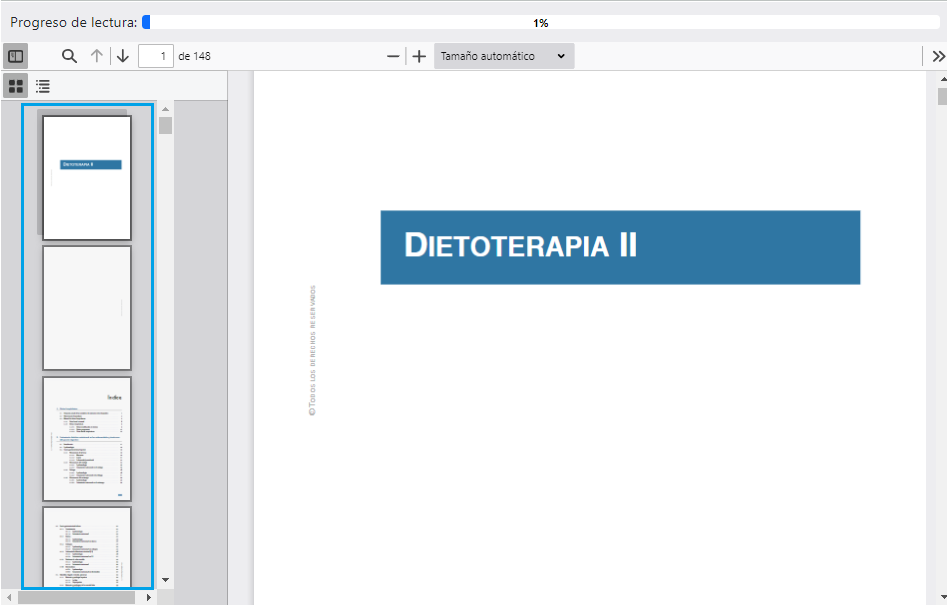This screenshot has height=605, width=947.
Task: Select the fourth page thumbnail
Action: (x=87, y=547)
